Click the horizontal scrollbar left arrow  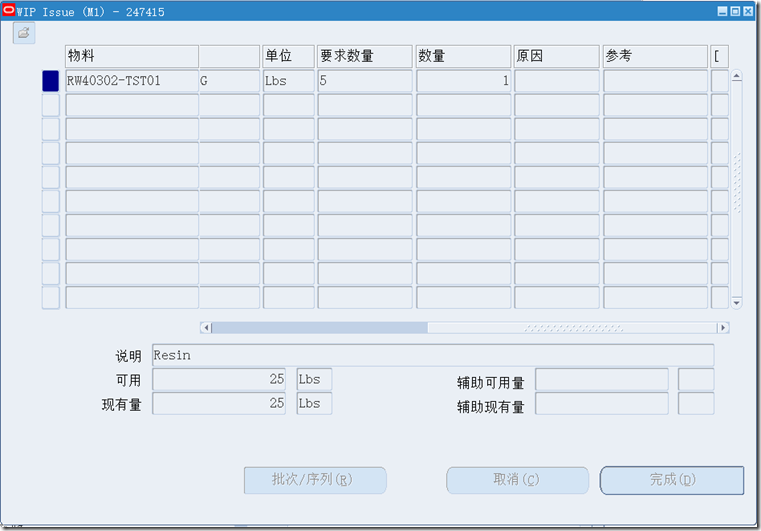[x=206, y=328]
